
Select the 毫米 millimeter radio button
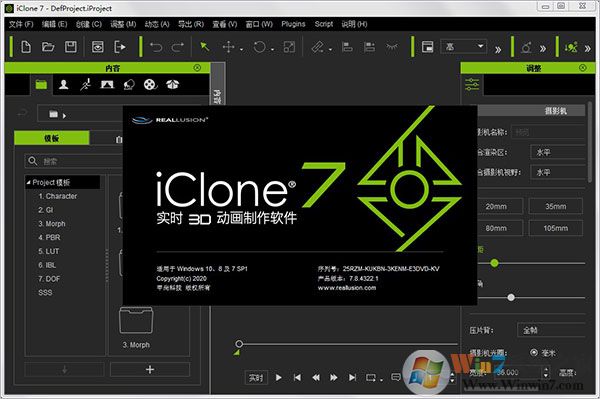tap(533, 352)
